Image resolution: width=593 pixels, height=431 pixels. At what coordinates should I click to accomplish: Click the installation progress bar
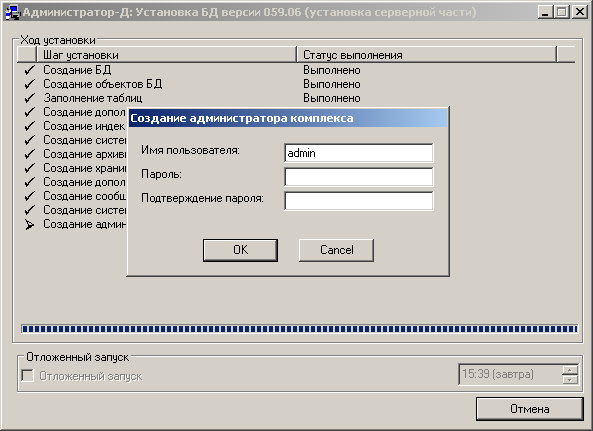point(300,329)
